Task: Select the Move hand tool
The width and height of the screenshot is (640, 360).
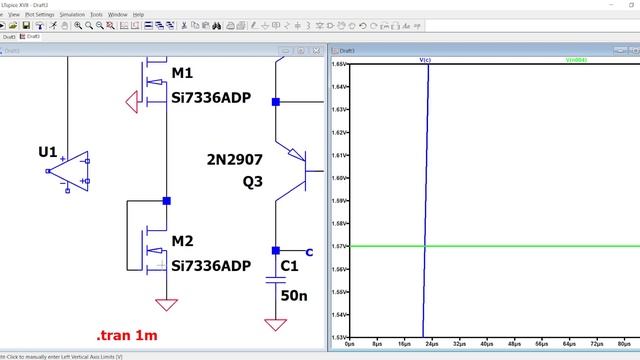Action: pyautogui.click(x=341, y=26)
